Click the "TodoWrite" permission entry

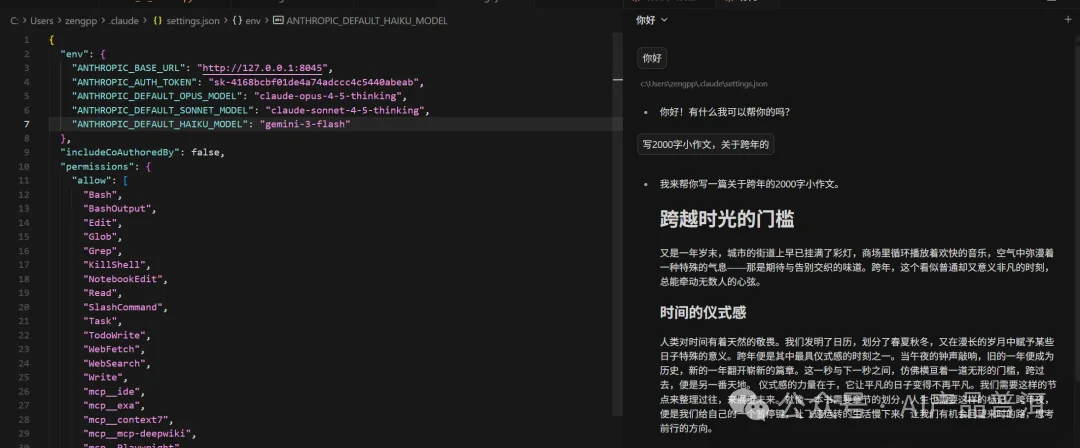[114, 335]
